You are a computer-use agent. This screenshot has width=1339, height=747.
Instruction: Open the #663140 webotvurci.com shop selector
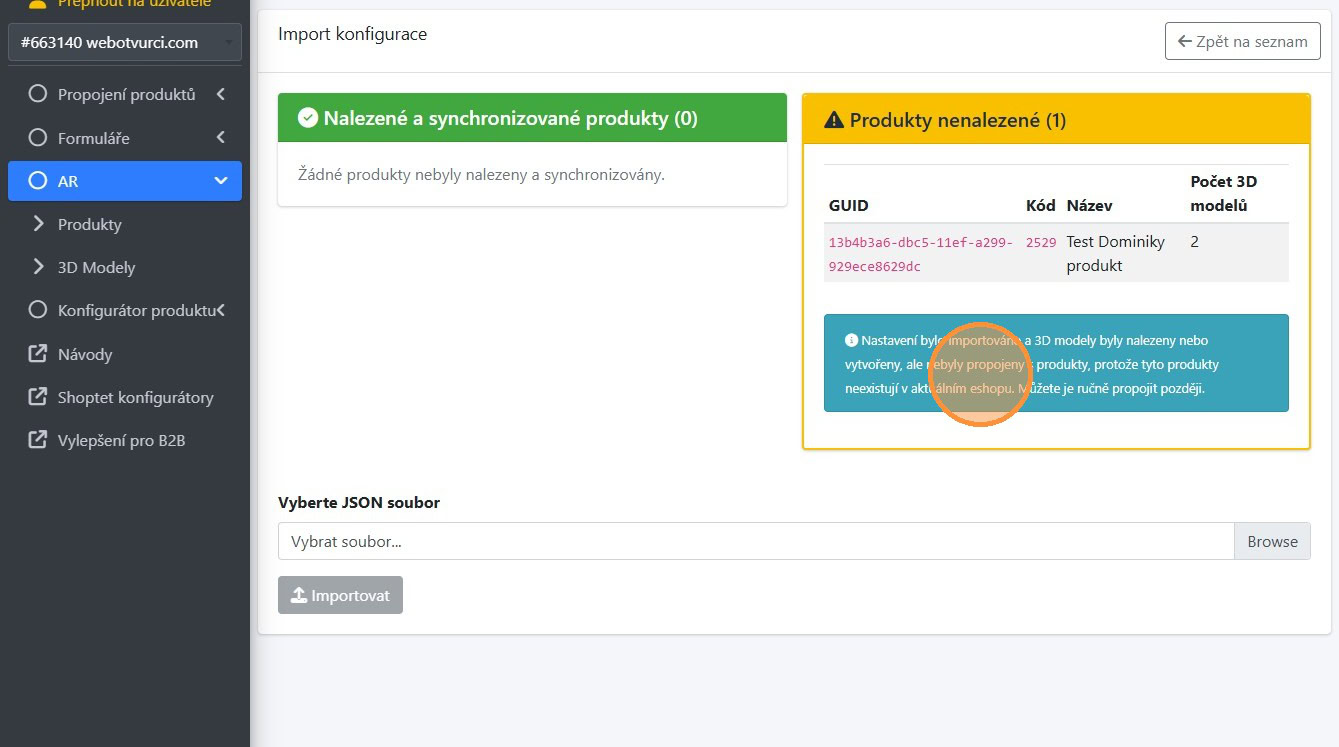(x=125, y=42)
